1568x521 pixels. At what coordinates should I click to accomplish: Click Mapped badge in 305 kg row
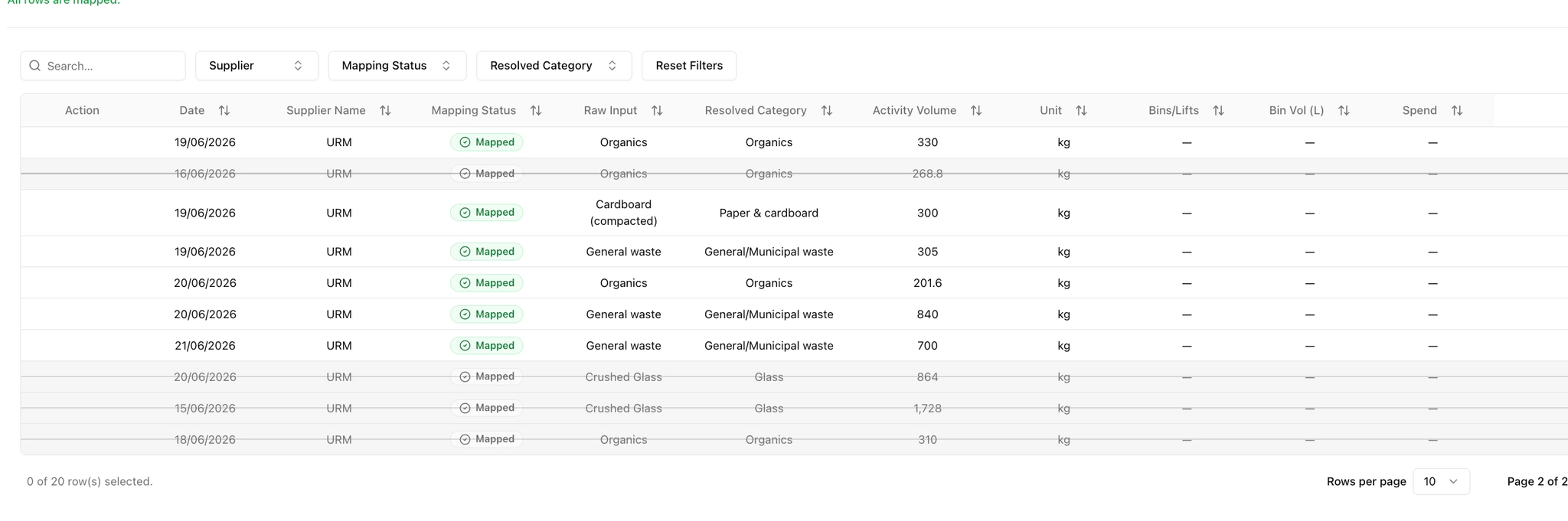487,252
